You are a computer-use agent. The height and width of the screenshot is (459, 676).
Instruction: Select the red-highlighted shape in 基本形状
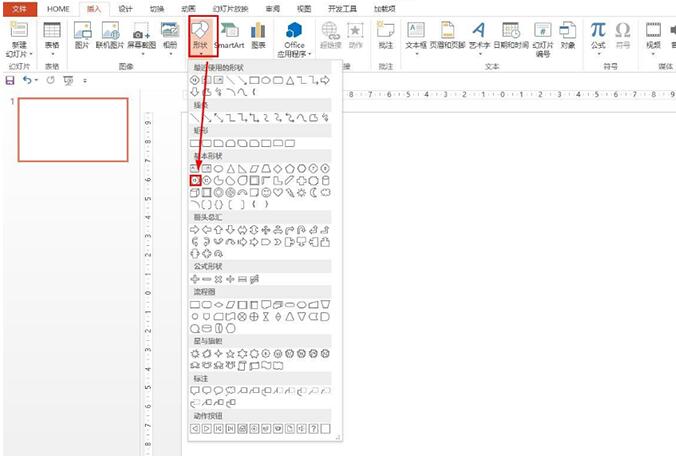coord(196,180)
